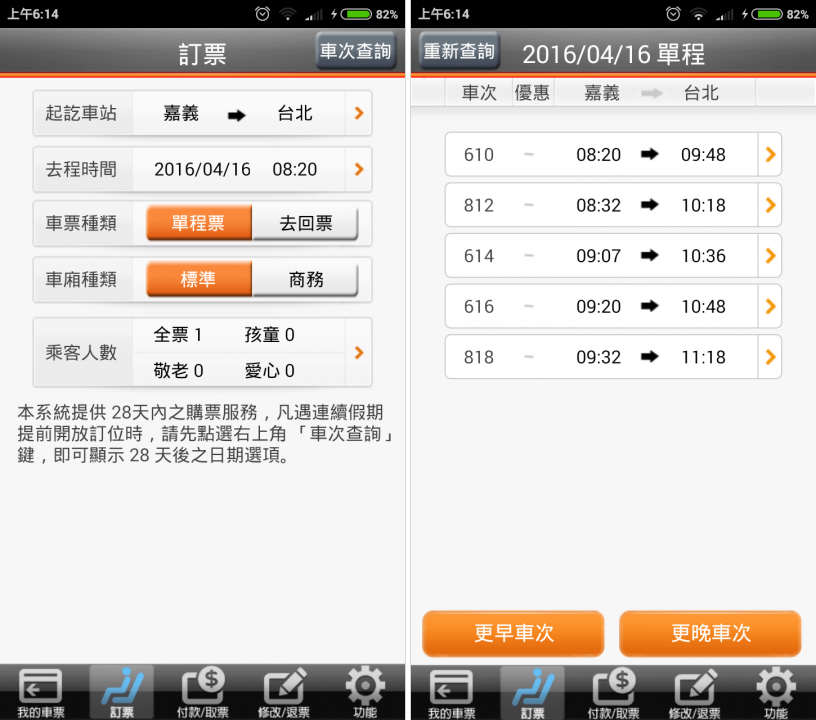Image resolution: width=816 pixels, height=720 pixels.
Task: Select the 修改/退票 icon on right navbar
Action: (x=694, y=690)
